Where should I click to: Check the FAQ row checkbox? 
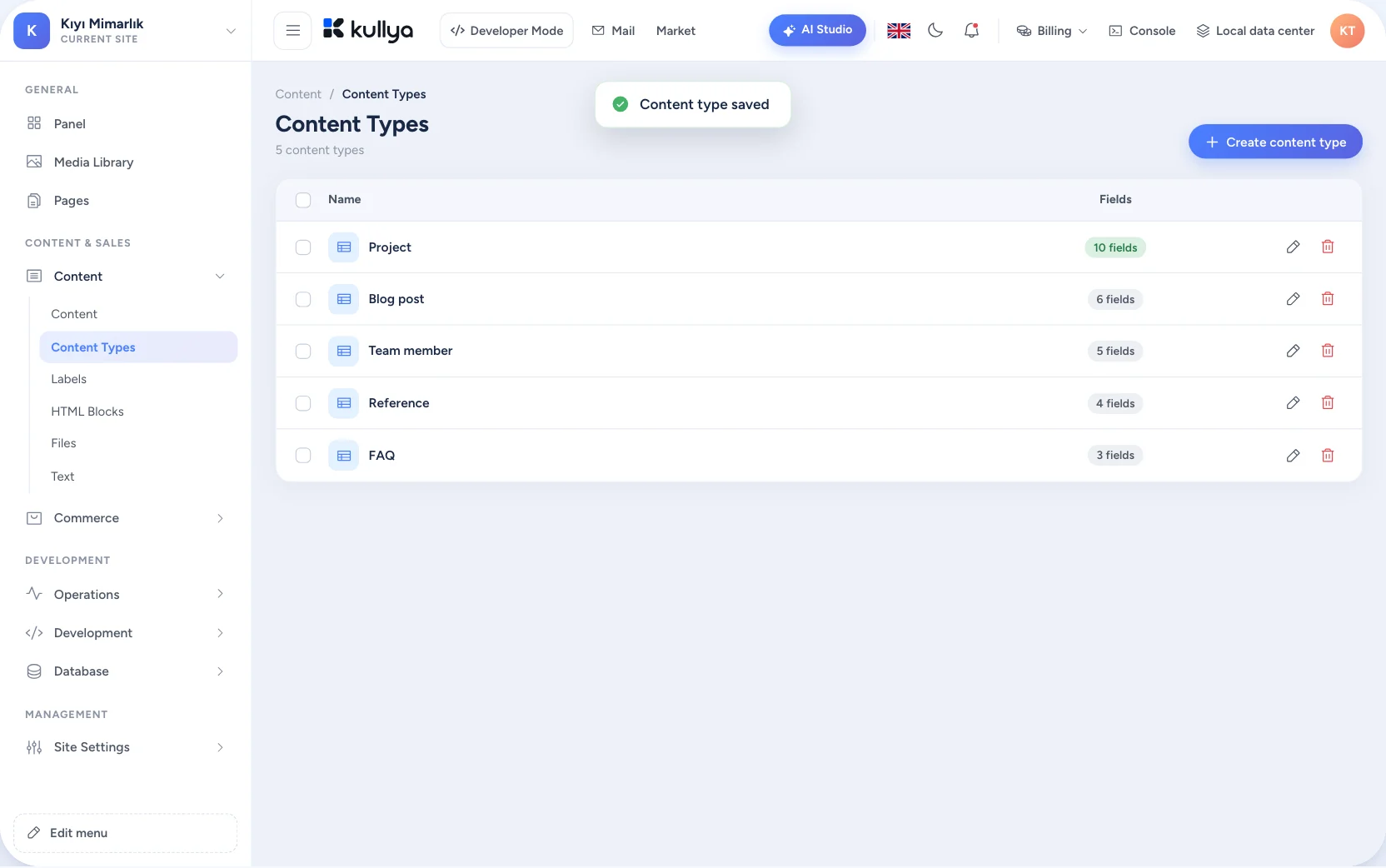303,456
